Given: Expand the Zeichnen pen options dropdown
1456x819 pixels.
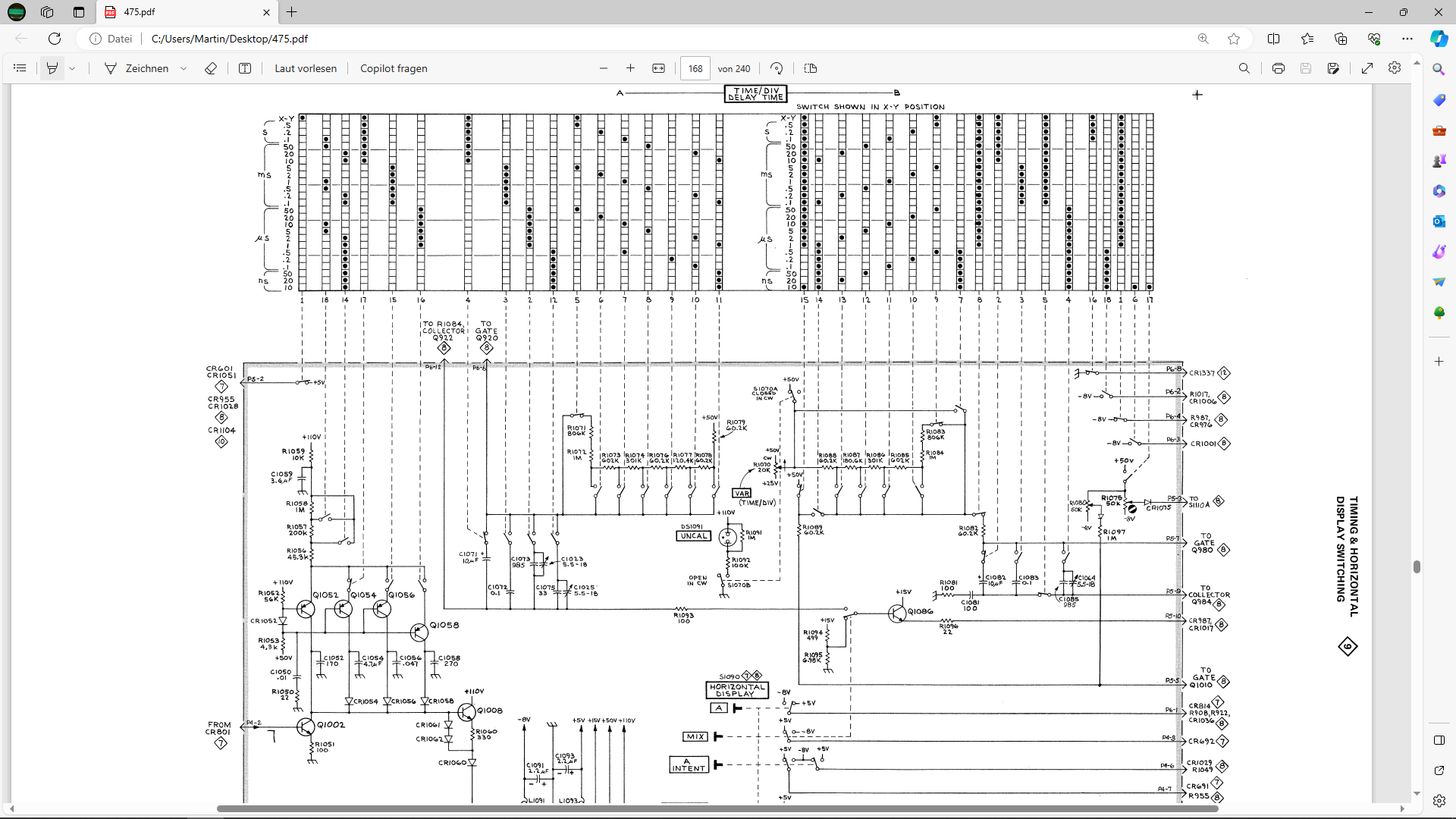Looking at the screenshot, I should click(184, 68).
